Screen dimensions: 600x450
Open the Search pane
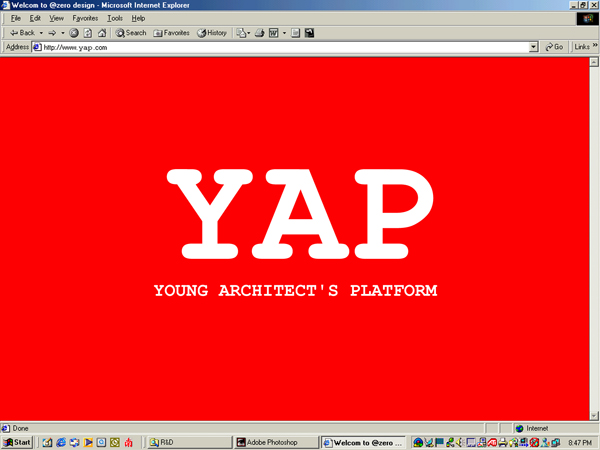pos(131,33)
